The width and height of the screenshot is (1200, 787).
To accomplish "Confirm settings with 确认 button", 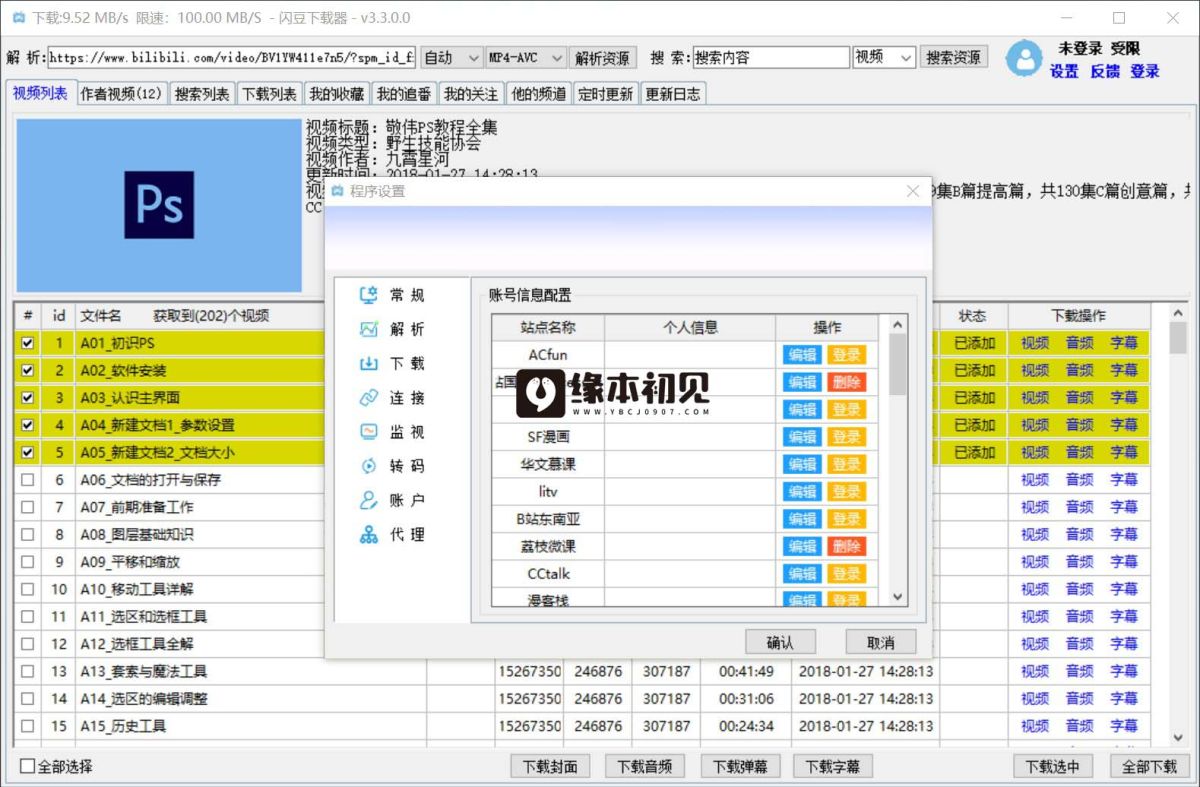I will point(780,642).
